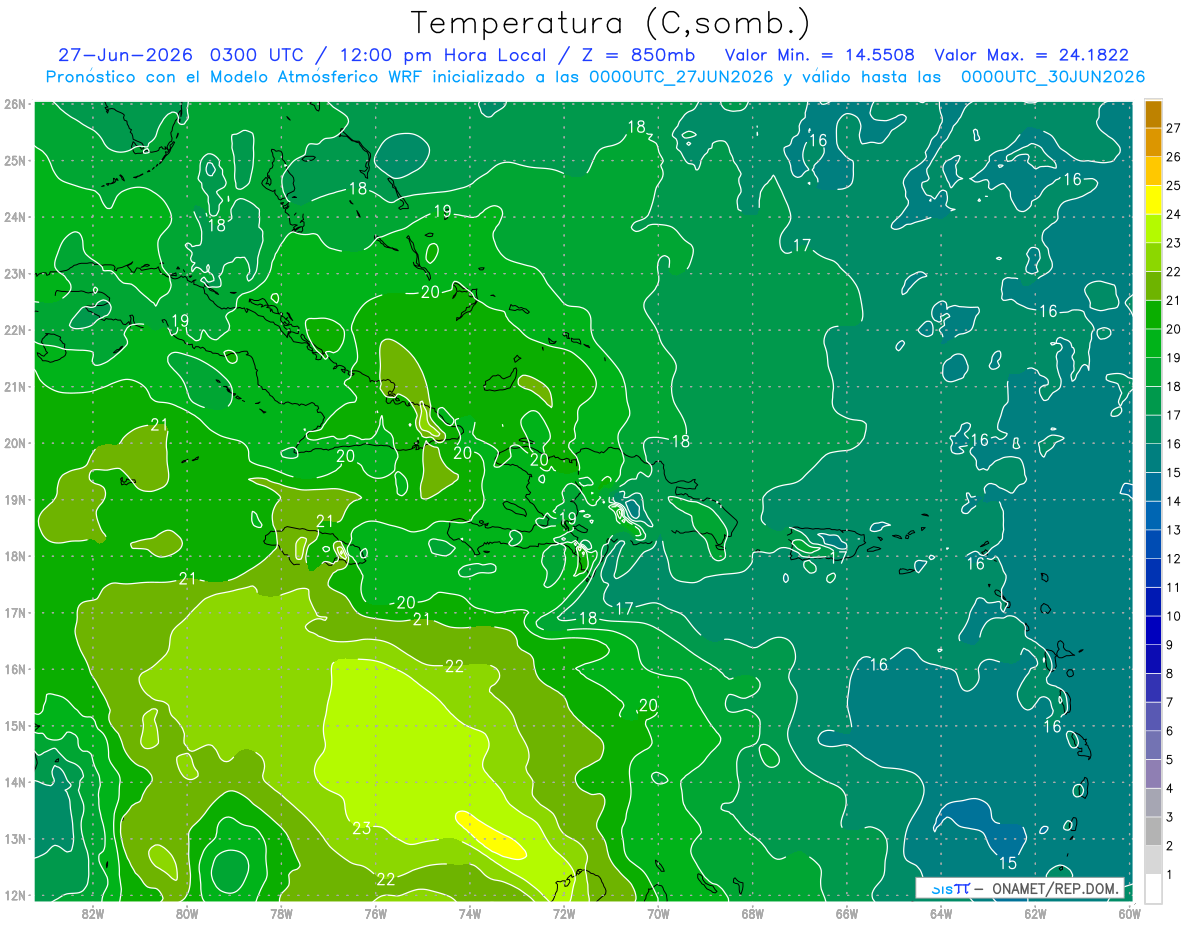Click colorbar label '2'
The width and height of the screenshot is (1200, 927).
point(1170,846)
